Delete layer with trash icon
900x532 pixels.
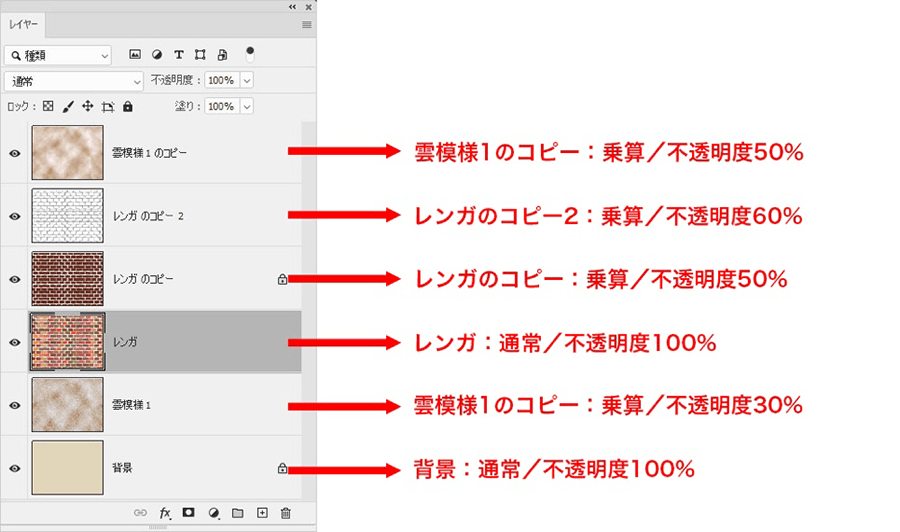coord(286,513)
